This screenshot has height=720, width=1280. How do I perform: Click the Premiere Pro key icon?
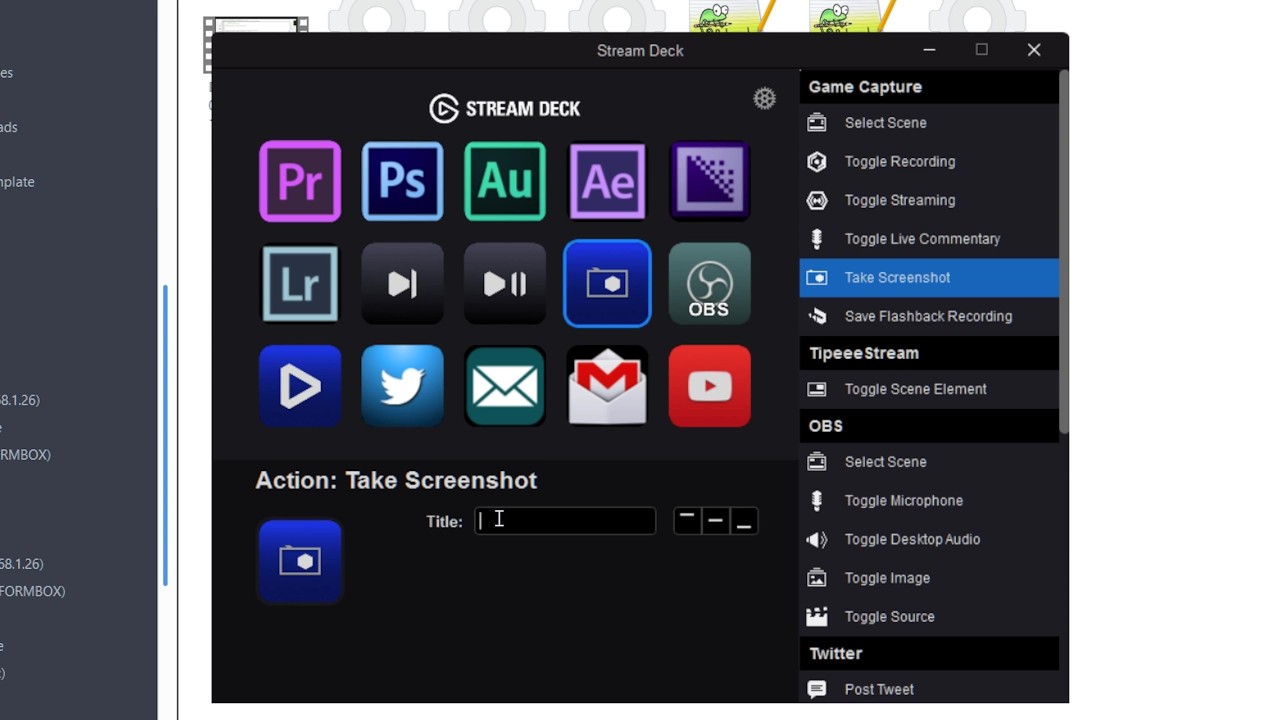[300, 181]
